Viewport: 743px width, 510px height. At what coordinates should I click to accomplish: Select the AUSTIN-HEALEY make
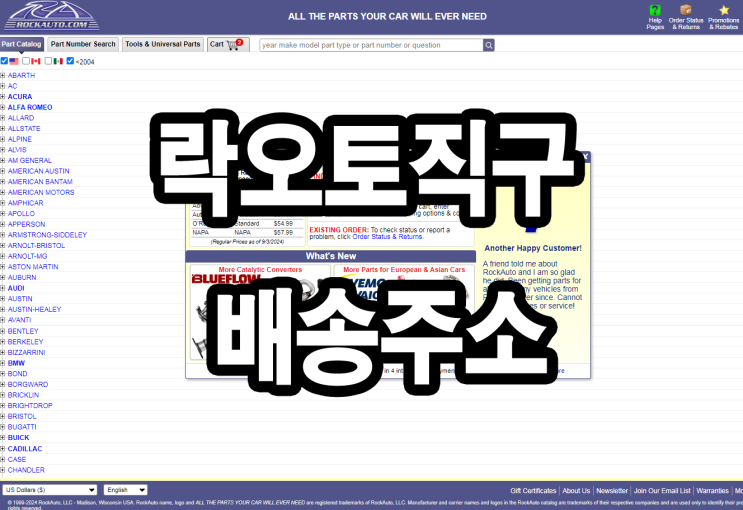[x=34, y=309]
